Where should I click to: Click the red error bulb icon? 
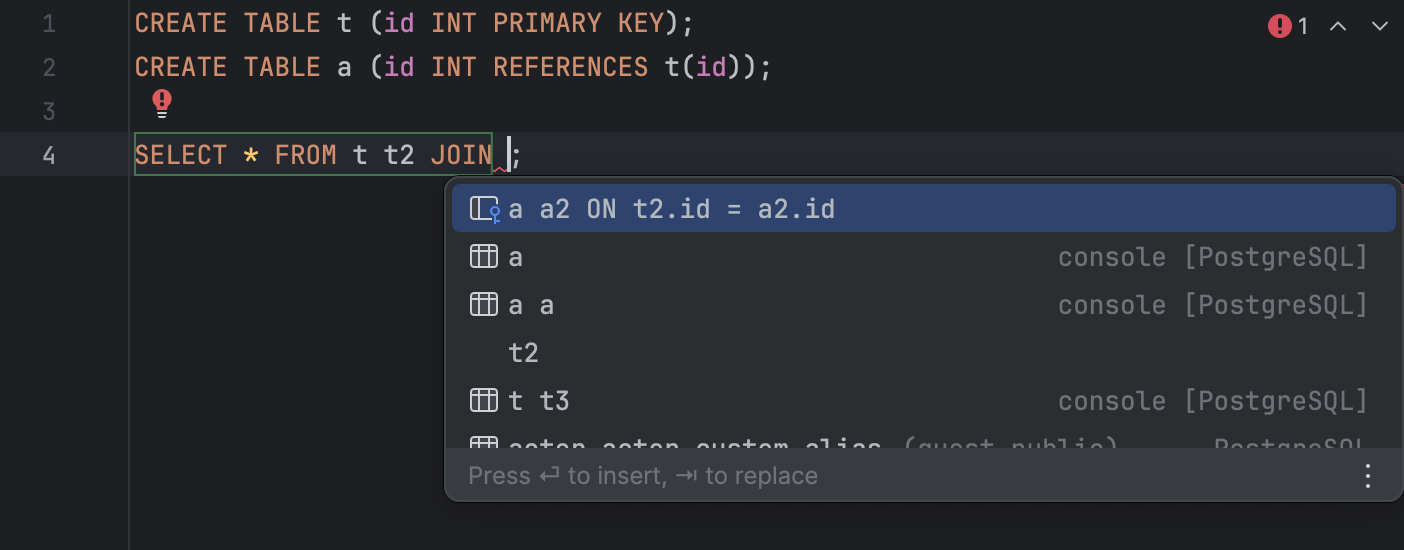pyautogui.click(x=161, y=102)
